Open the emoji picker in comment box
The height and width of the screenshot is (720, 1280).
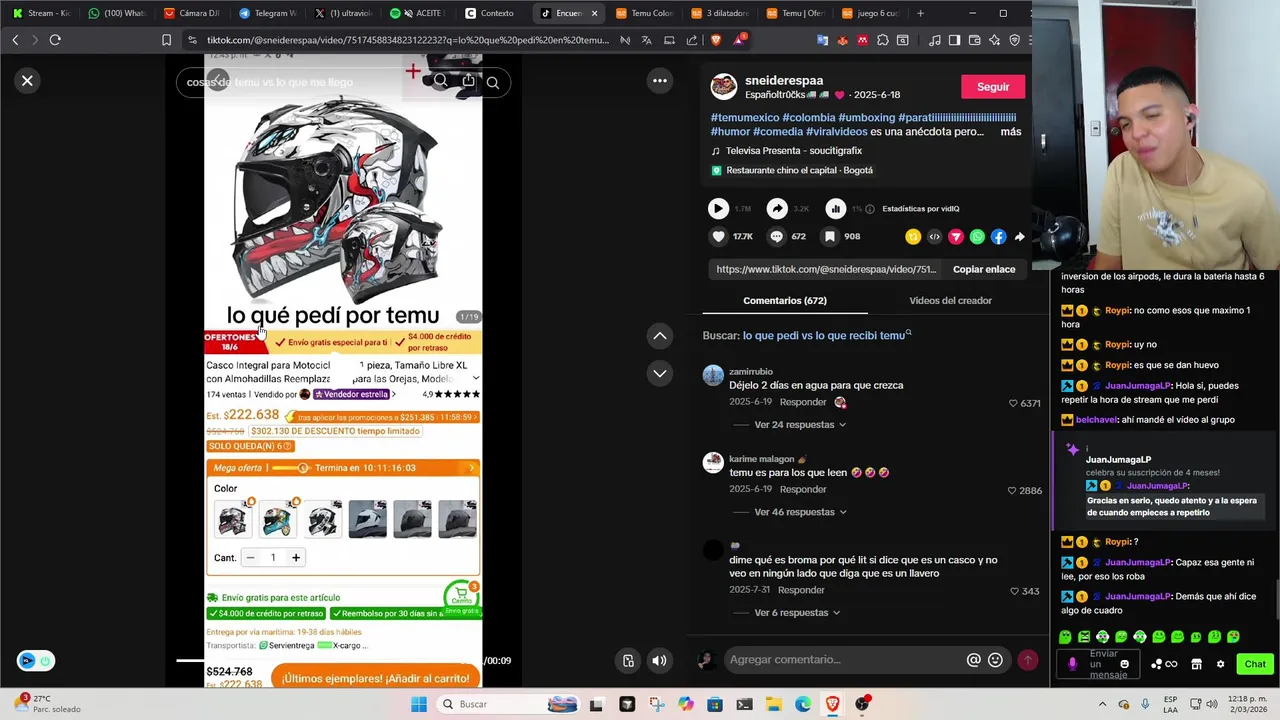pyautogui.click(x=995, y=659)
